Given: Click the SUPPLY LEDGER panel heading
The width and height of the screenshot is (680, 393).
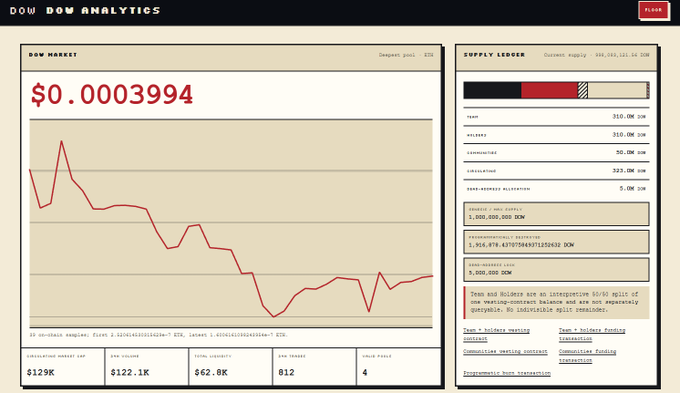Looking at the screenshot, I should [494, 55].
